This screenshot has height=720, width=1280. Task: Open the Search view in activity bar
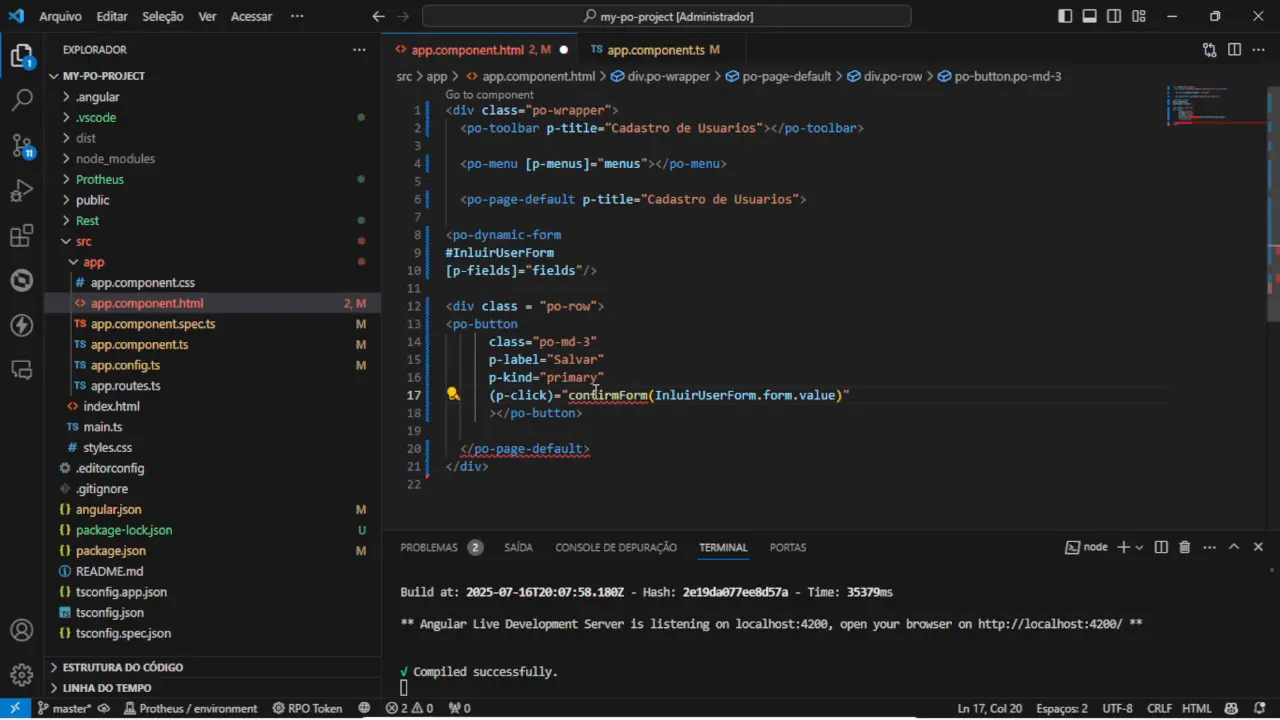(22, 100)
